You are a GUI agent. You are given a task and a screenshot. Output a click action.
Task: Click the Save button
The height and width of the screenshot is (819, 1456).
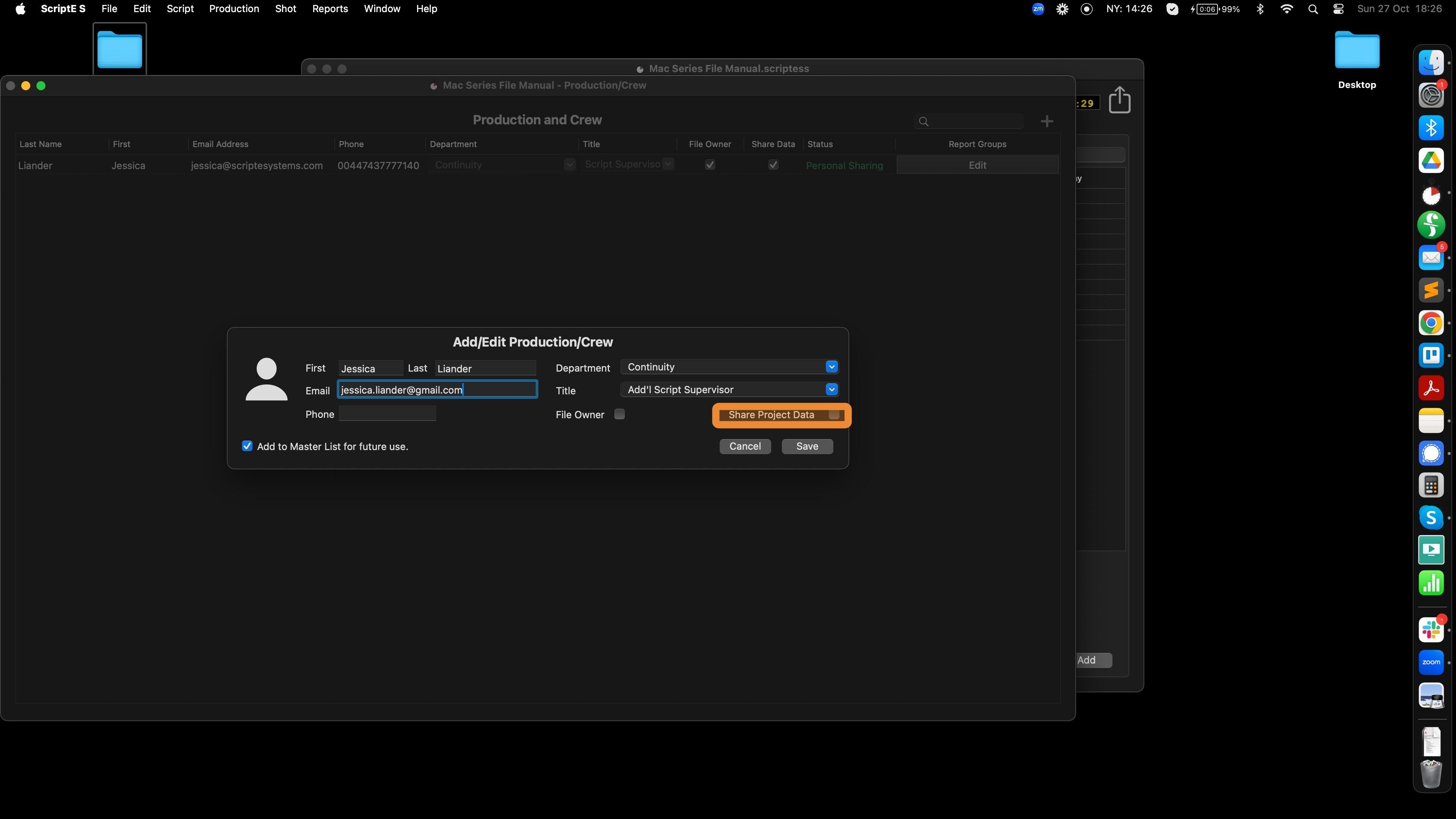[x=806, y=446]
